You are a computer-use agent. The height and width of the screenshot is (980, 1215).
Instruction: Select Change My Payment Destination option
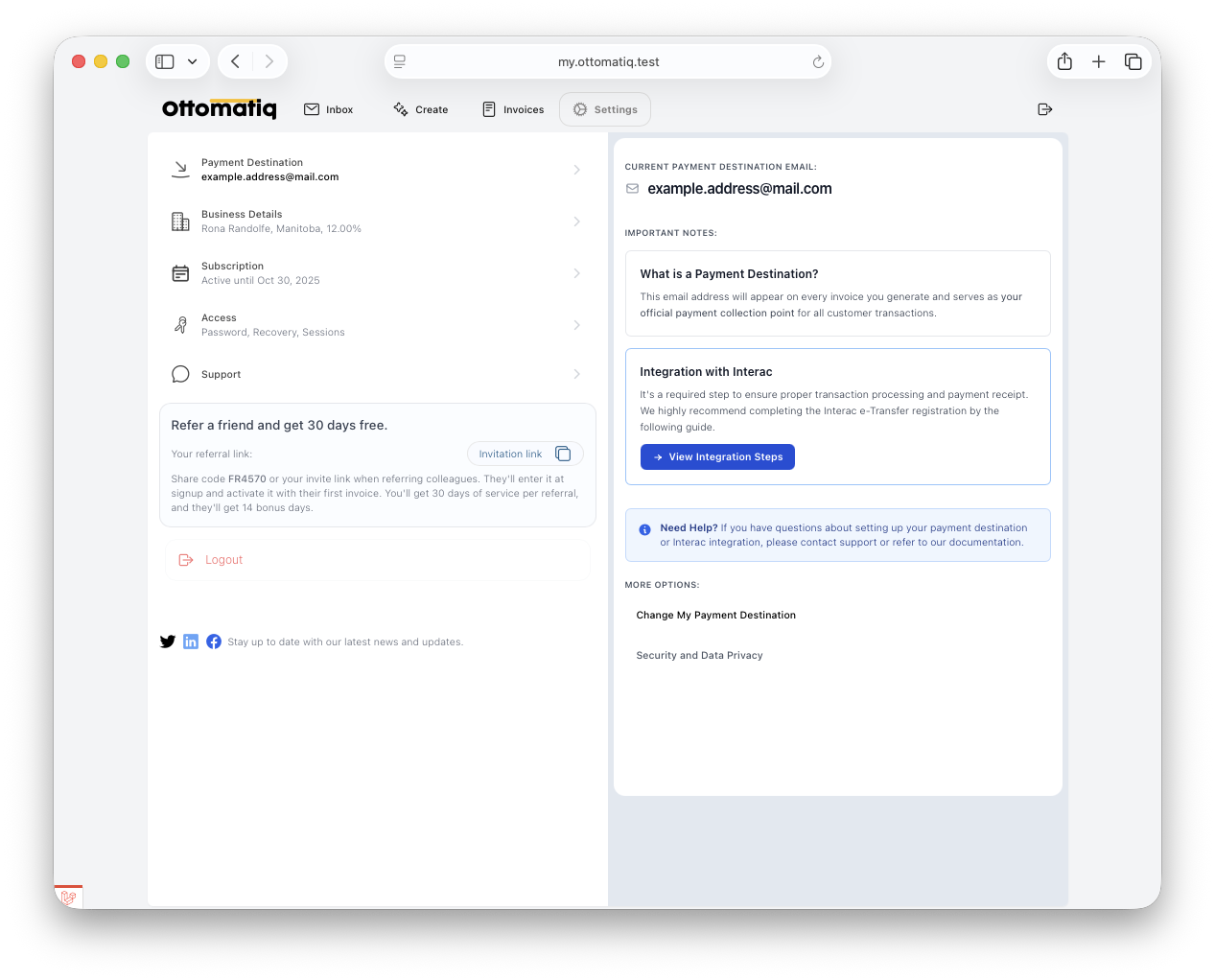[715, 616]
